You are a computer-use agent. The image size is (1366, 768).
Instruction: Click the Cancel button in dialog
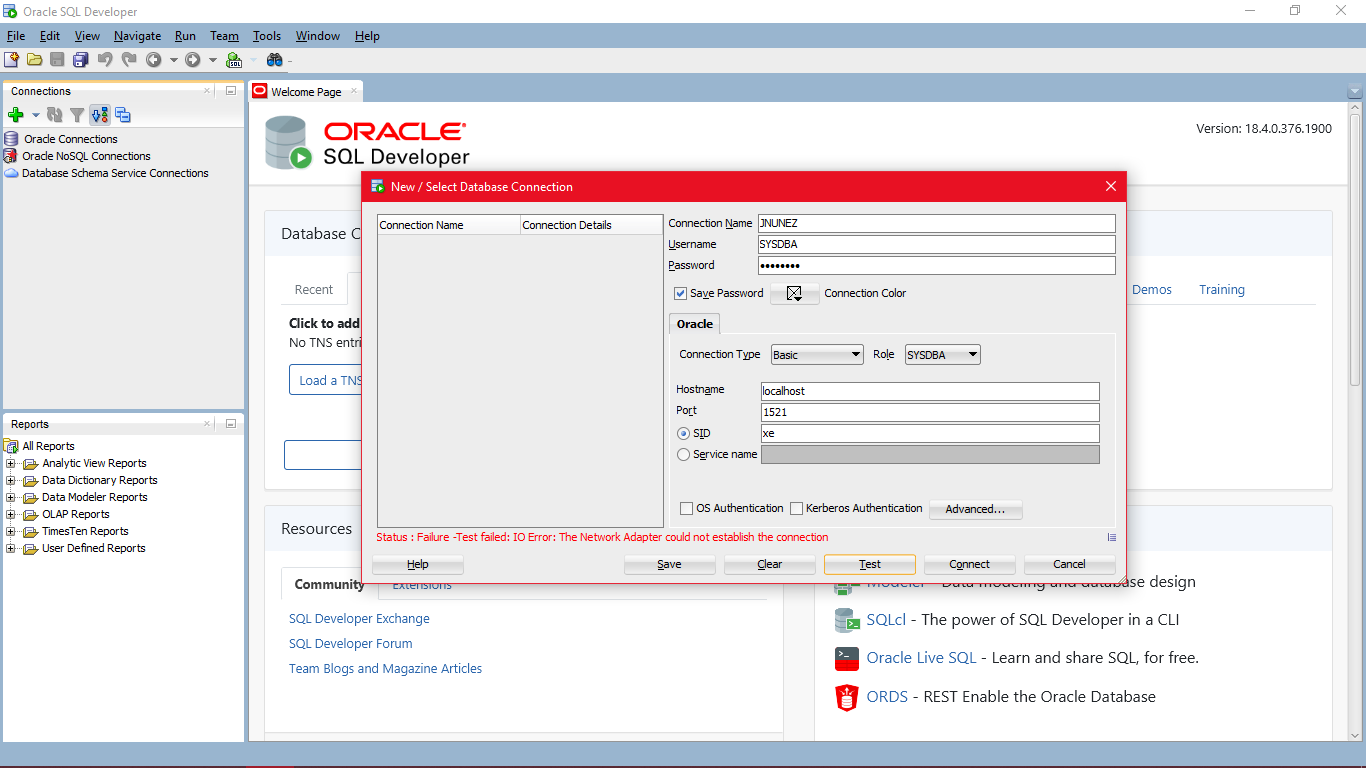click(1069, 564)
